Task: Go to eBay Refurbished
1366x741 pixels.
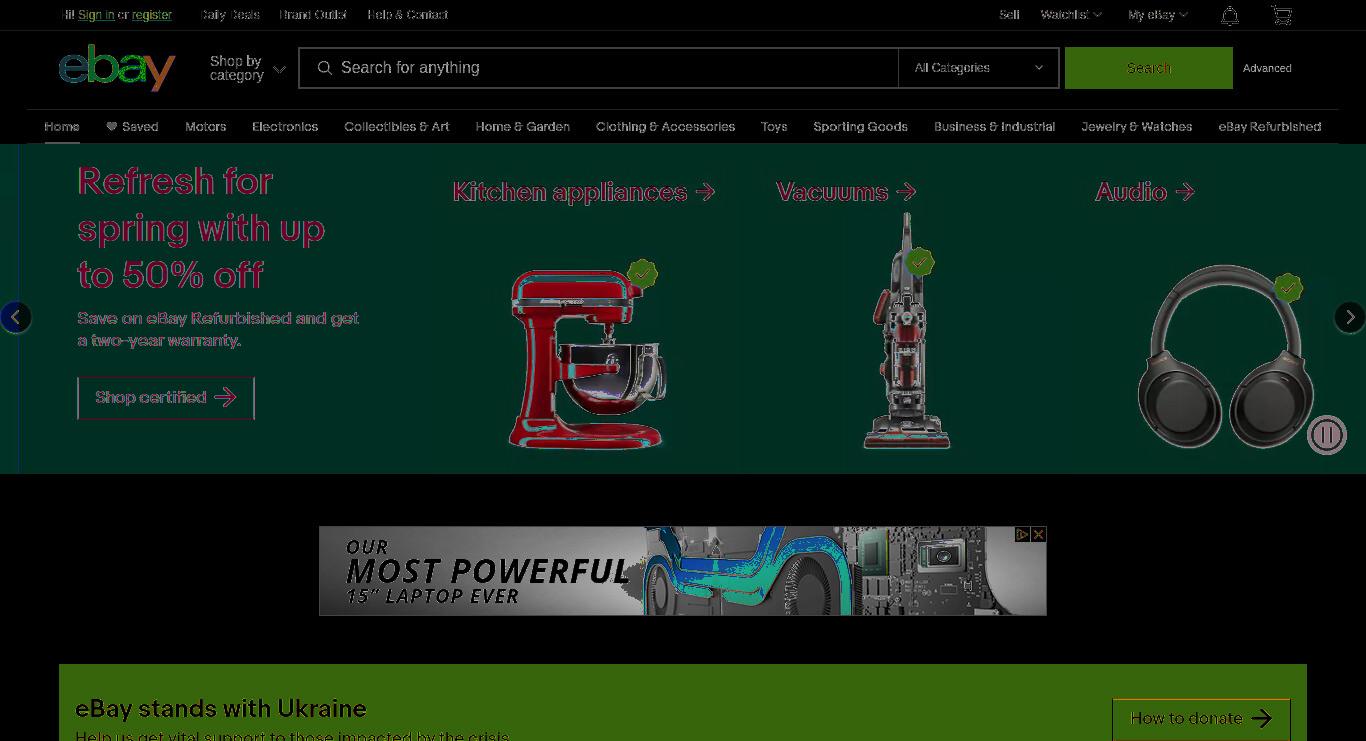Action: tap(1270, 127)
